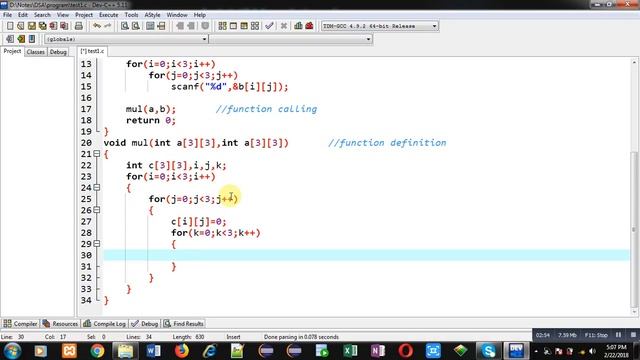Open the Execute menu

click(x=109, y=15)
